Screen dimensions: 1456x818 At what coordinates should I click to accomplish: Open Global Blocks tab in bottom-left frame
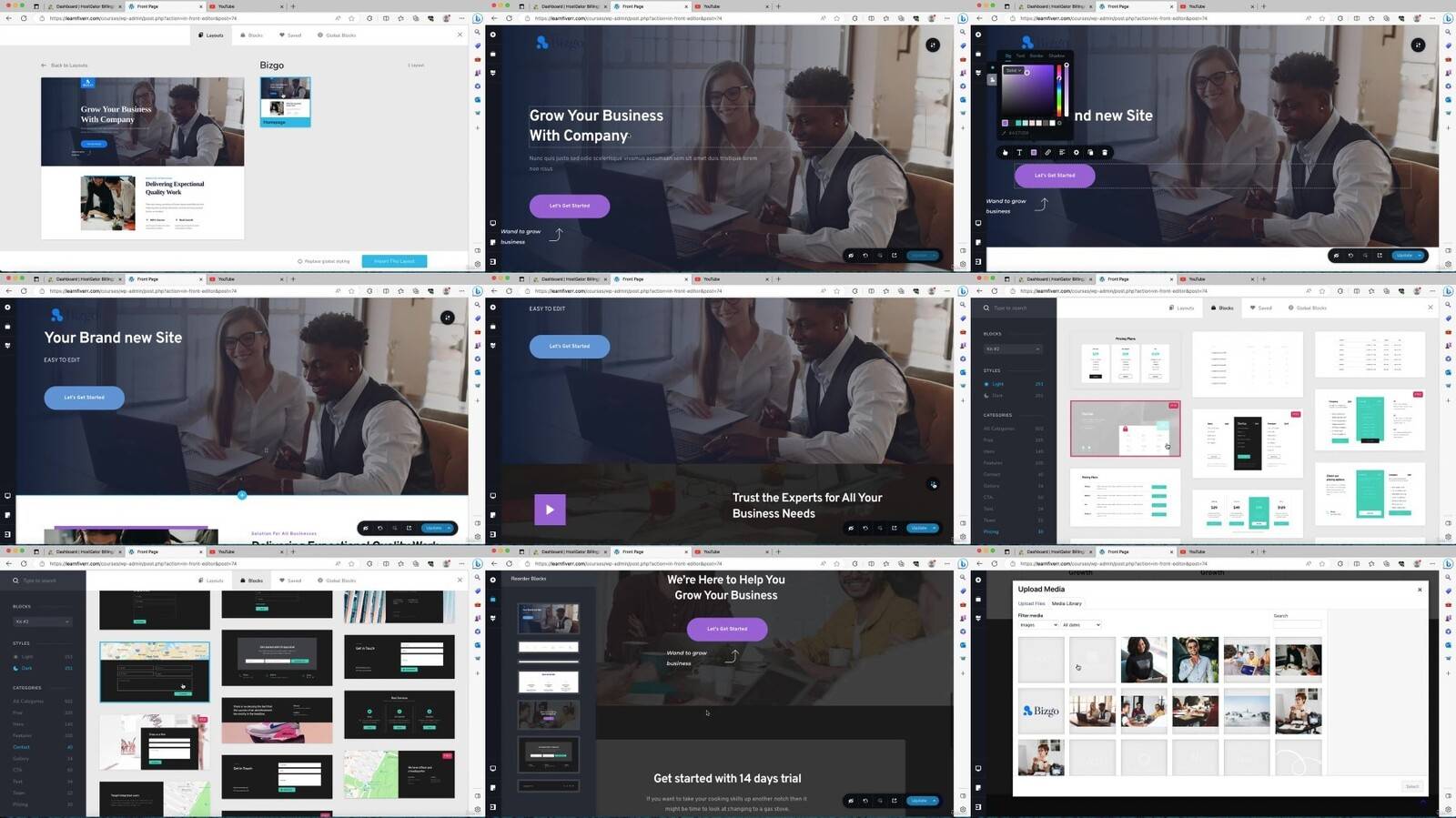pyautogui.click(x=337, y=581)
